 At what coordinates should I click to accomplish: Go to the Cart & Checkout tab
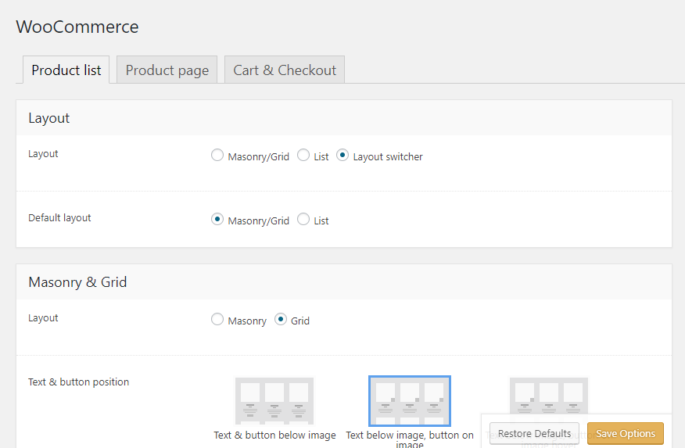[285, 70]
